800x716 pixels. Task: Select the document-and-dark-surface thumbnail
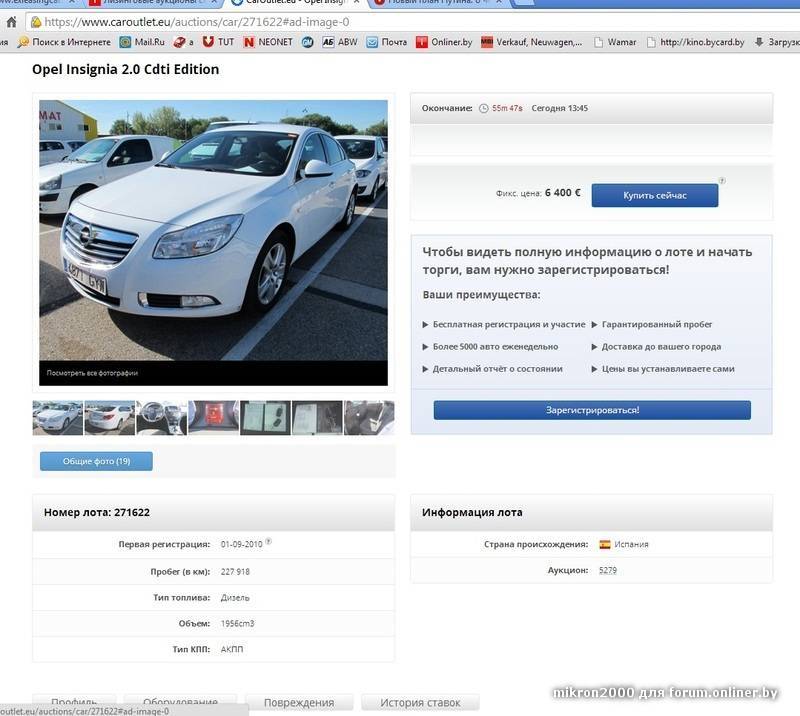click(x=317, y=418)
